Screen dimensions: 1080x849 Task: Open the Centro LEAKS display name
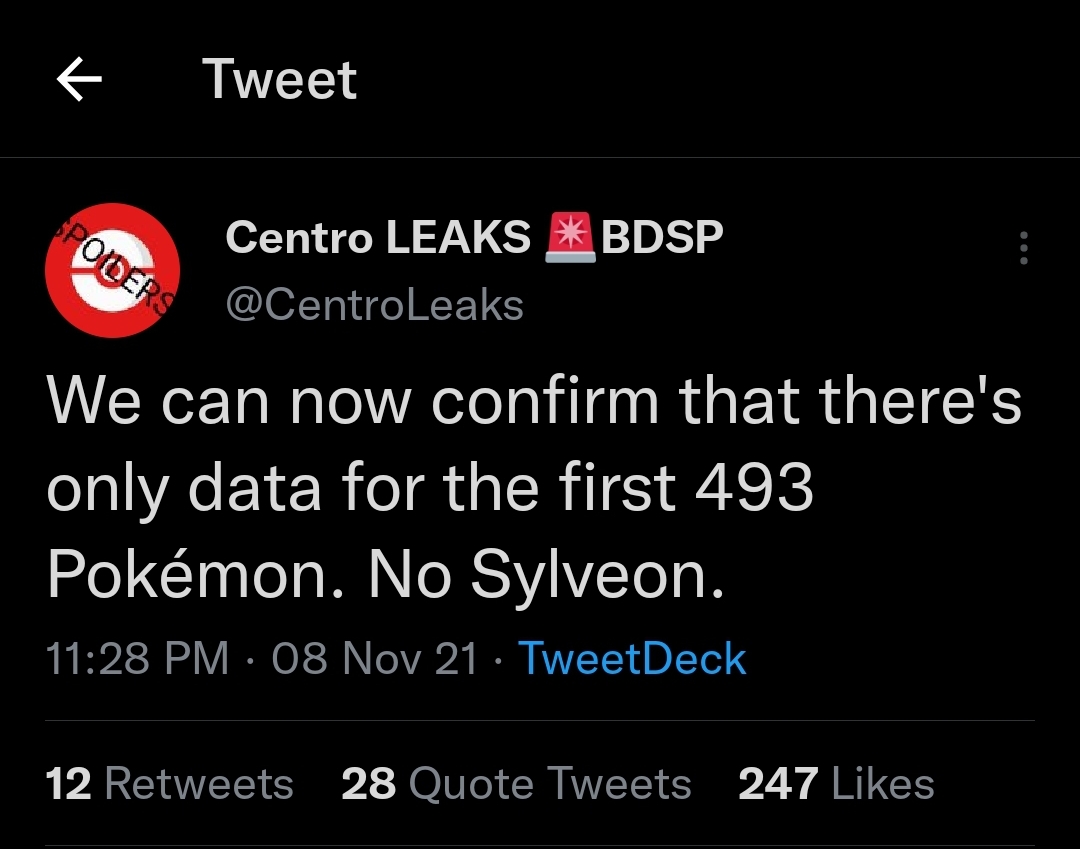378,238
